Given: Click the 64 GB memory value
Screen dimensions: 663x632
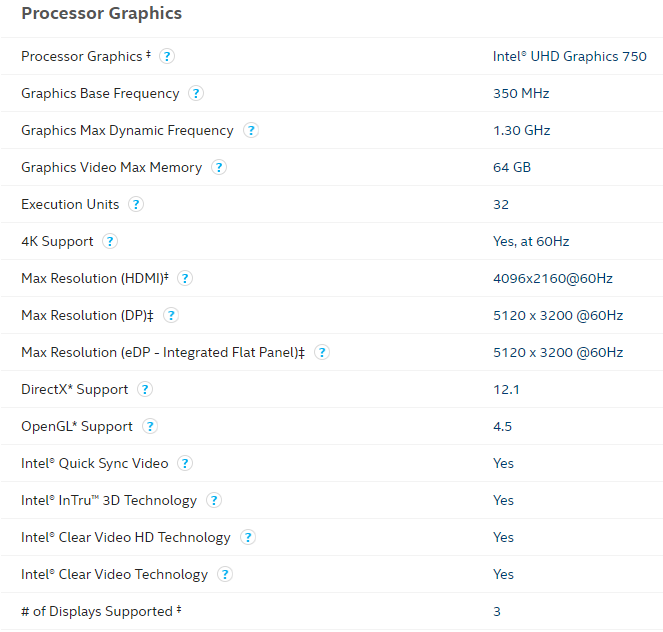Looking at the screenshot, I should [511, 167].
